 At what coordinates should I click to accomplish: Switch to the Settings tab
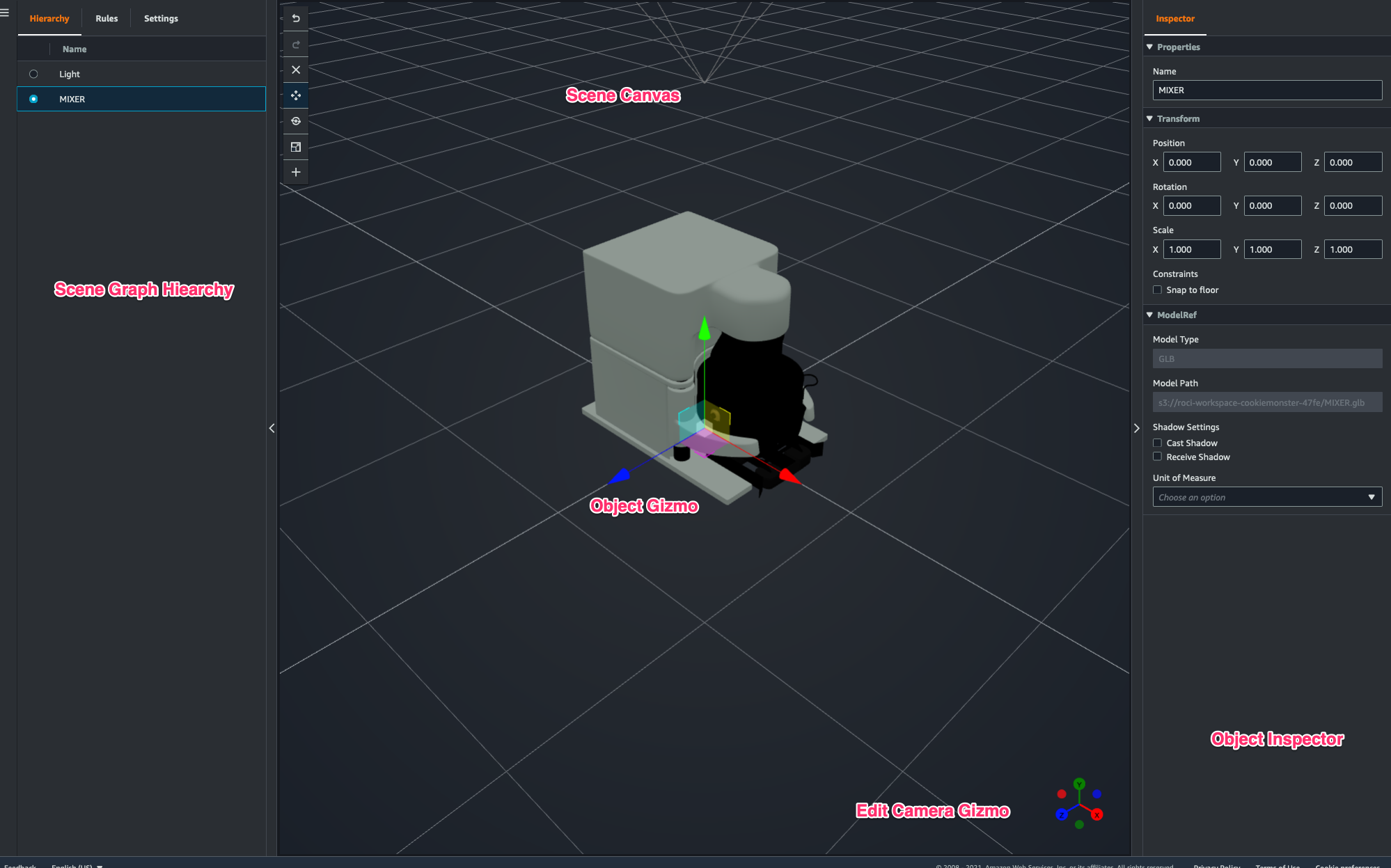click(161, 19)
